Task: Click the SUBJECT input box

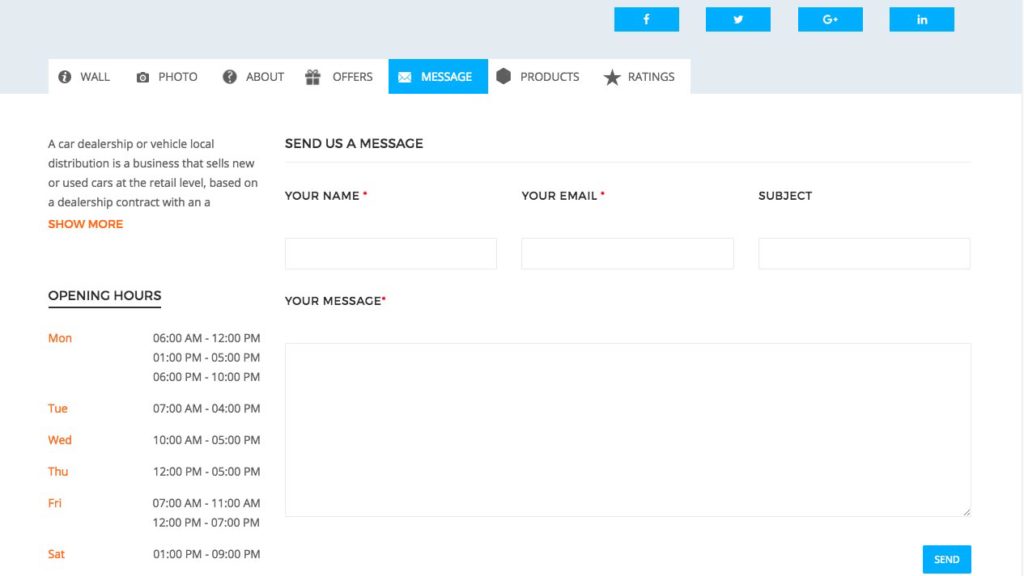Action: click(x=865, y=253)
